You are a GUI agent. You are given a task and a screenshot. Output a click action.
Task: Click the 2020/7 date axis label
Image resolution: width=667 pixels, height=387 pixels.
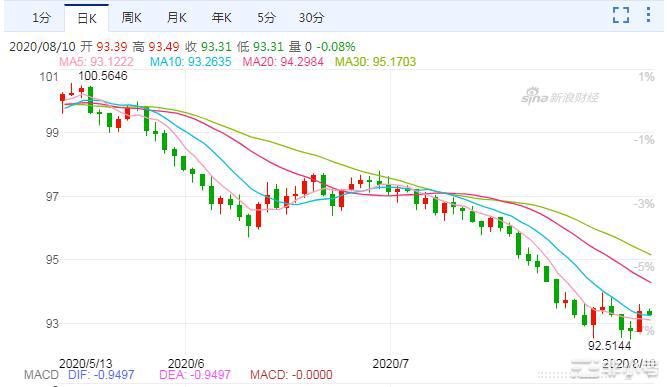pos(391,364)
